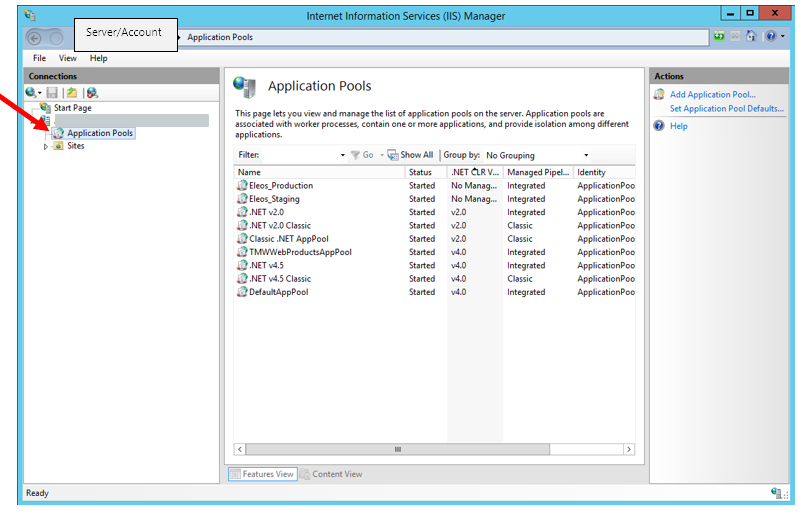Click the v4.0 CLR value of TMWWebProductsAppPool
The height and width of the screenshot is (515, 810).
click(459, 253)
